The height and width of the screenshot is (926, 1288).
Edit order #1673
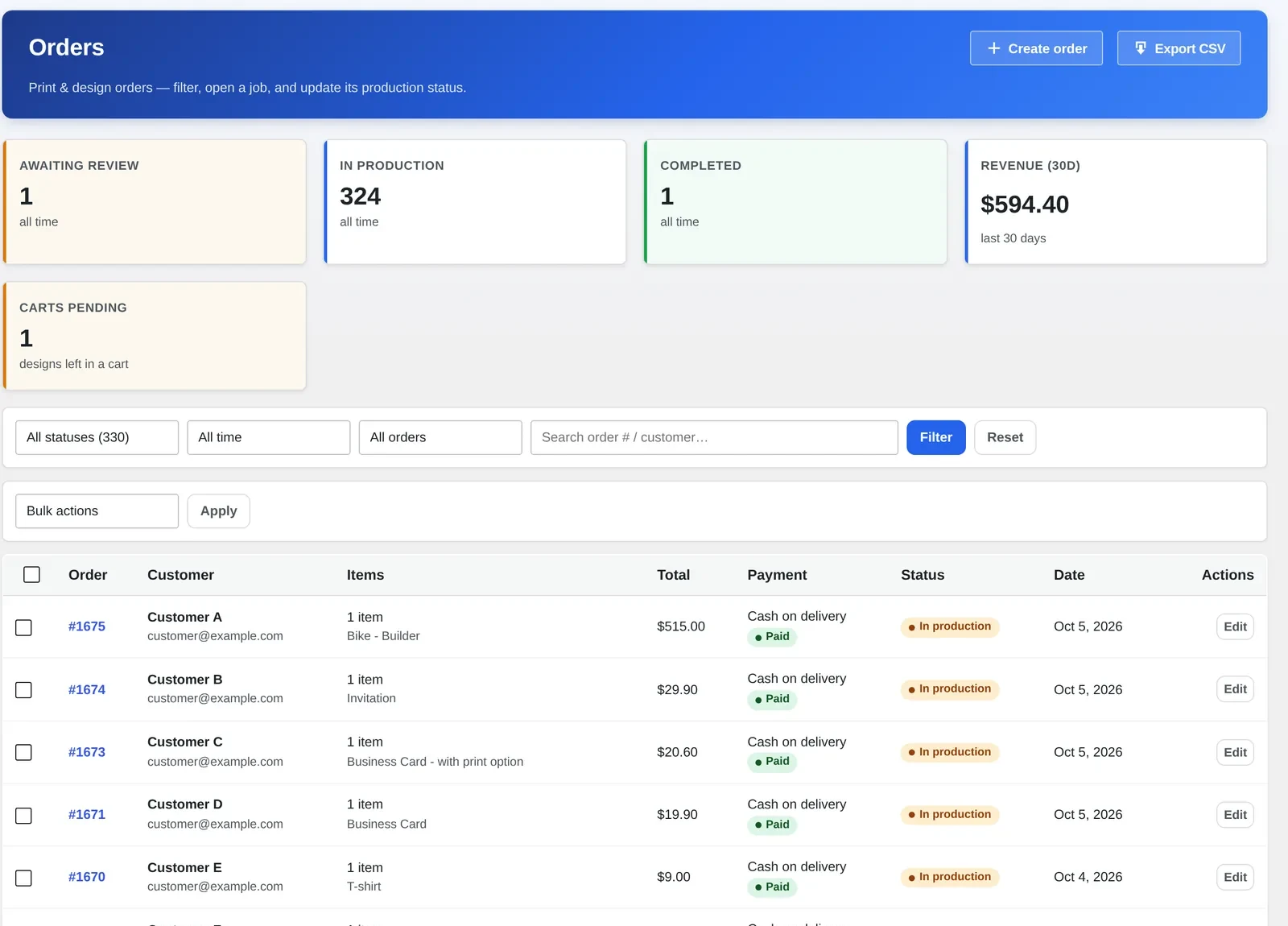point(1235,752)
